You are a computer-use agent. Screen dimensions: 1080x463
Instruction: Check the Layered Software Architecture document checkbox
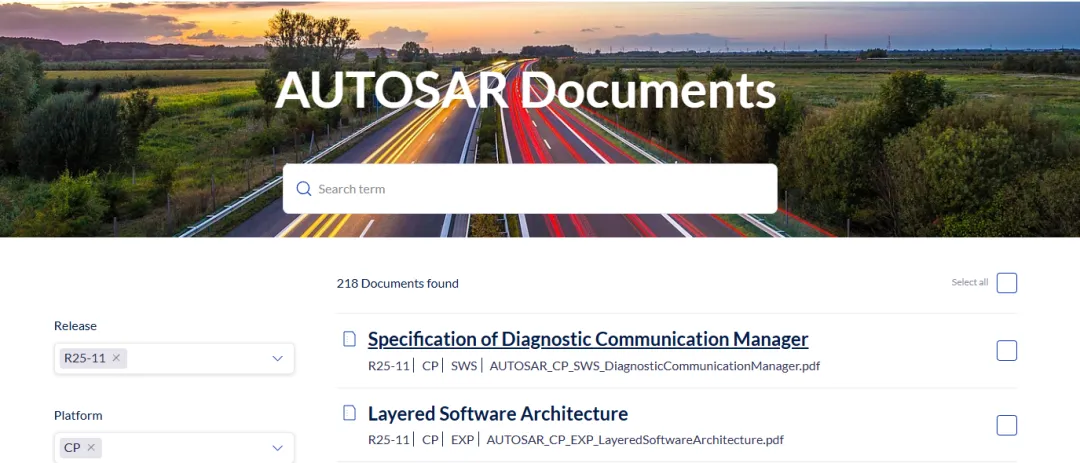point(1006,425)
